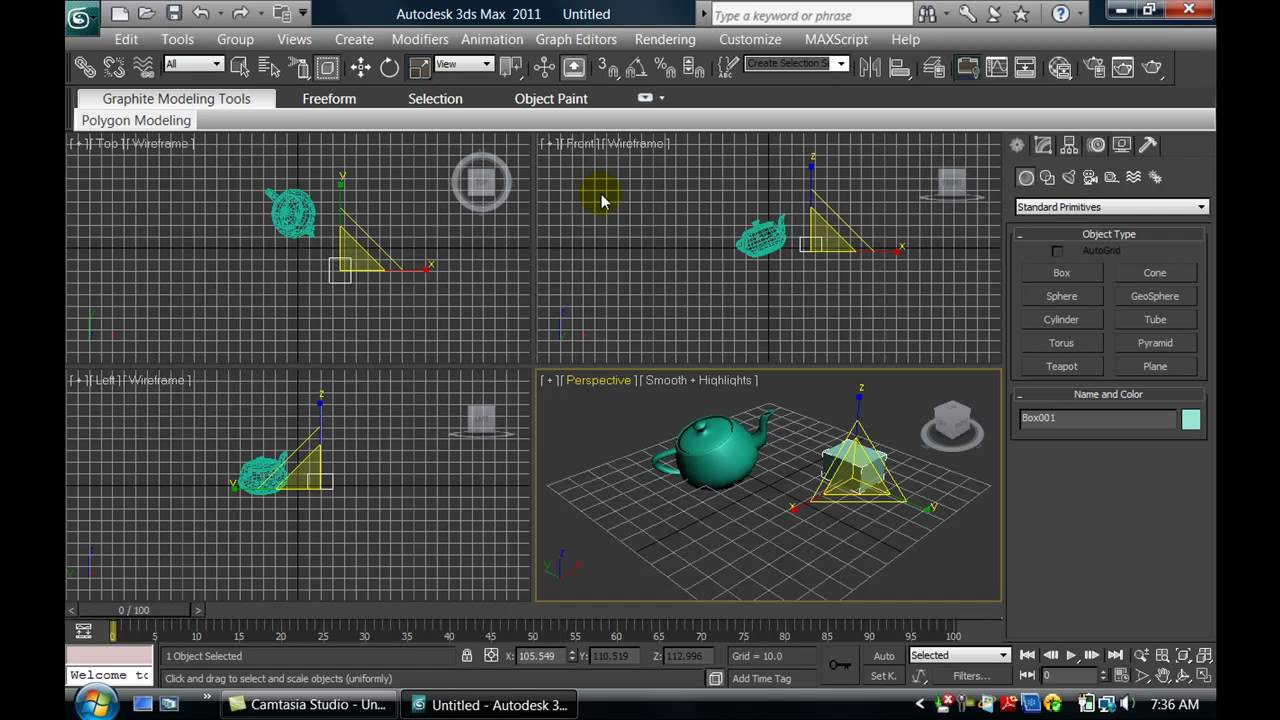The height and width of the screenshot is (720, 1280).
Task: Click the Play Animation button
Action: coord(1071,656)
